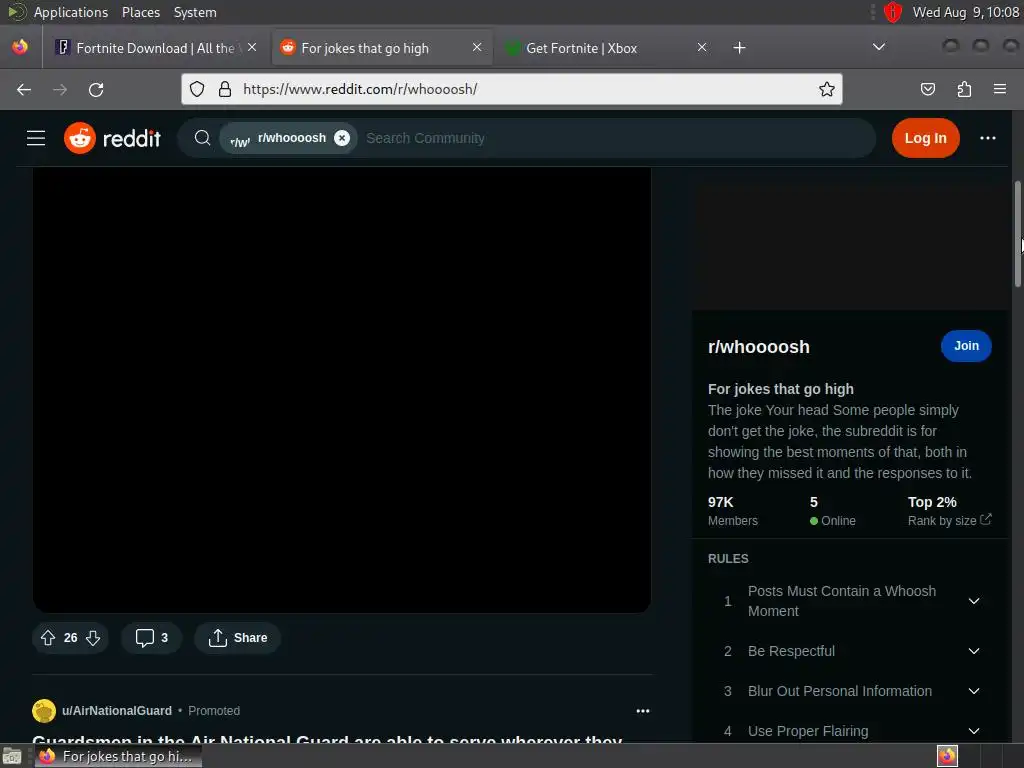Bookmark this page with the star
1024x768 pixels.
827,89
